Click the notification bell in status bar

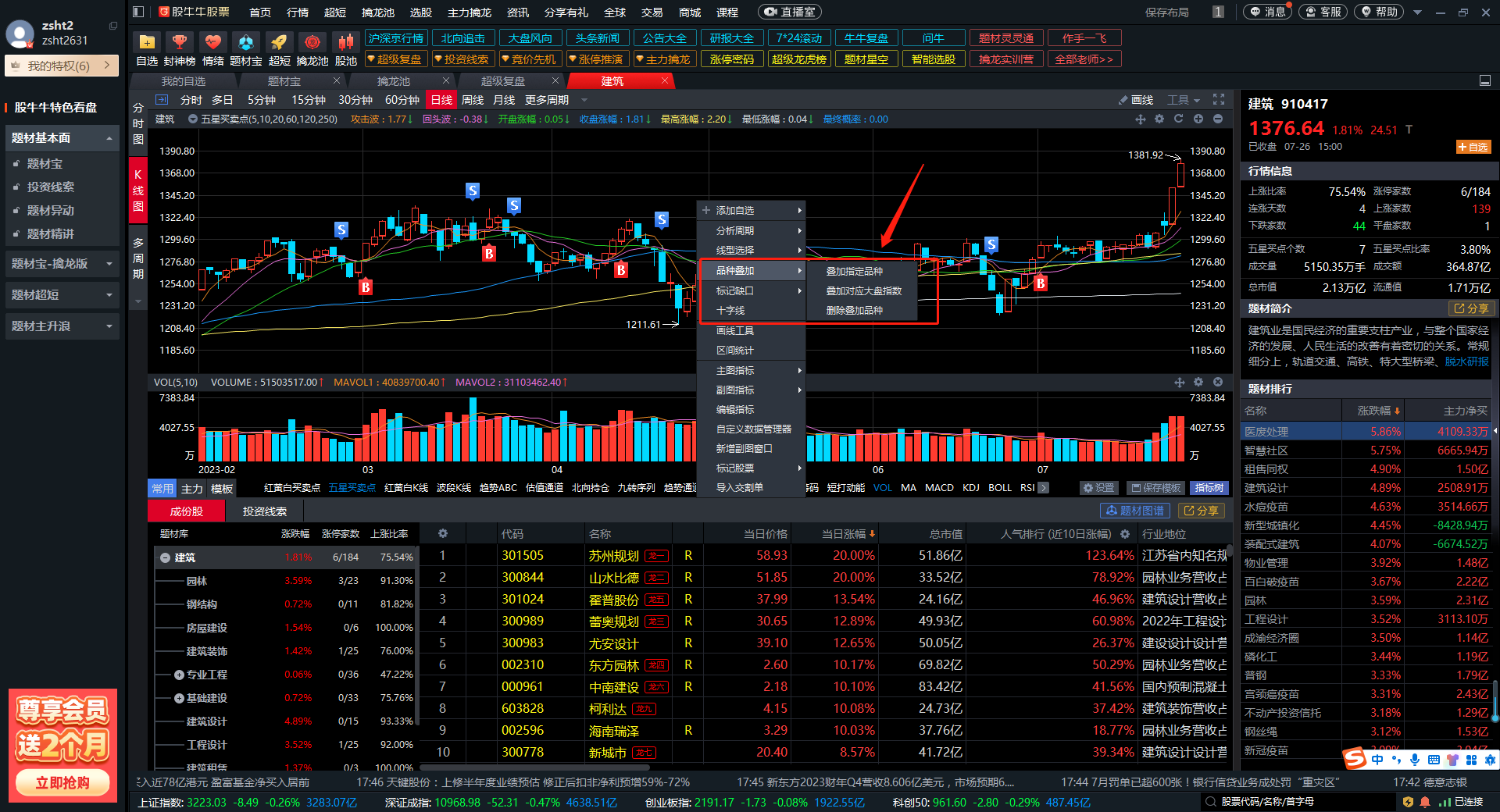point(1425,802)
